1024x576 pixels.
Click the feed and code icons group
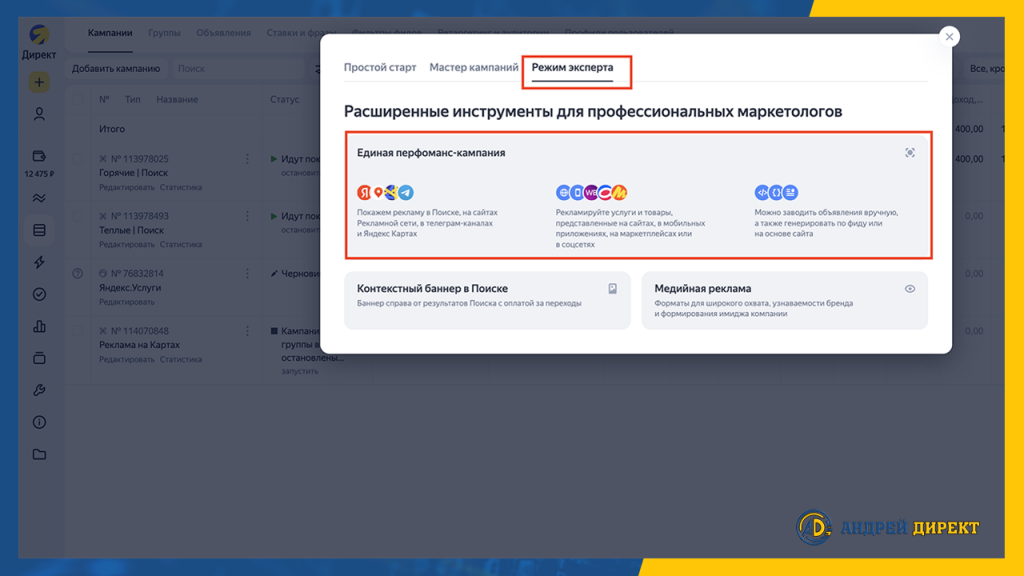tap(776, 193)
